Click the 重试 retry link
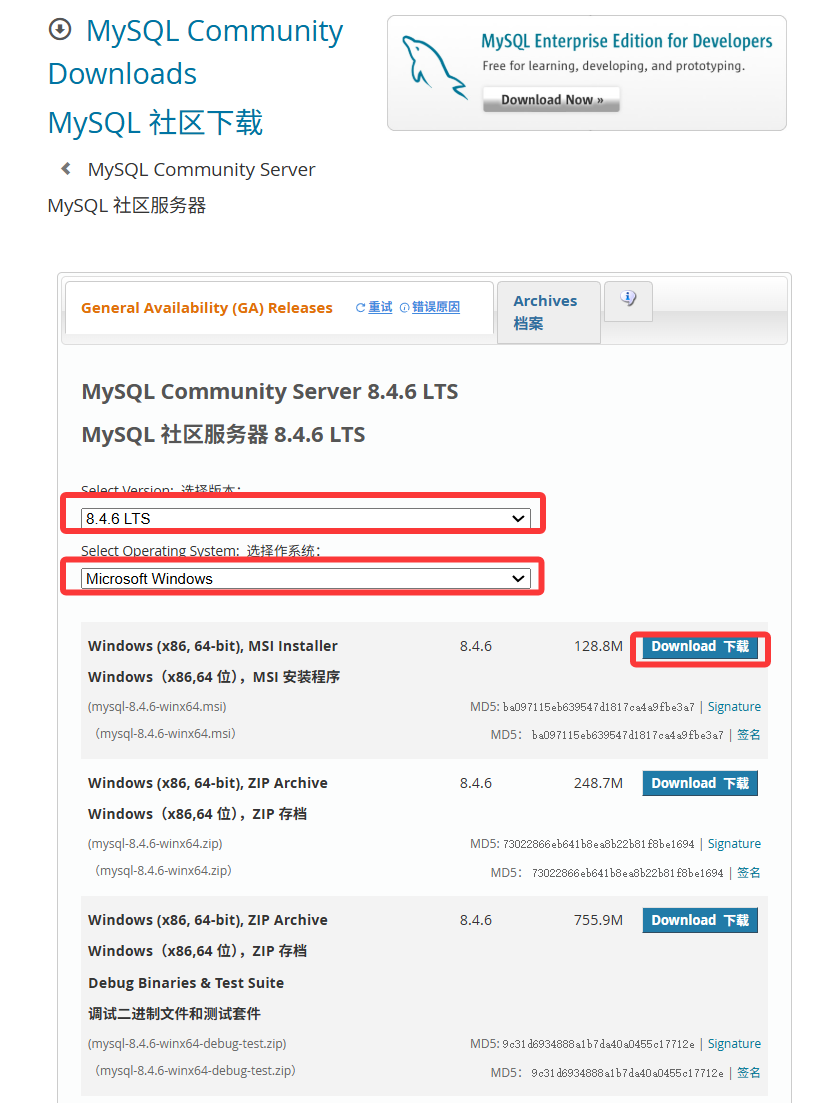This screenshot has width=819, height=1103. (x=381, y=307)
